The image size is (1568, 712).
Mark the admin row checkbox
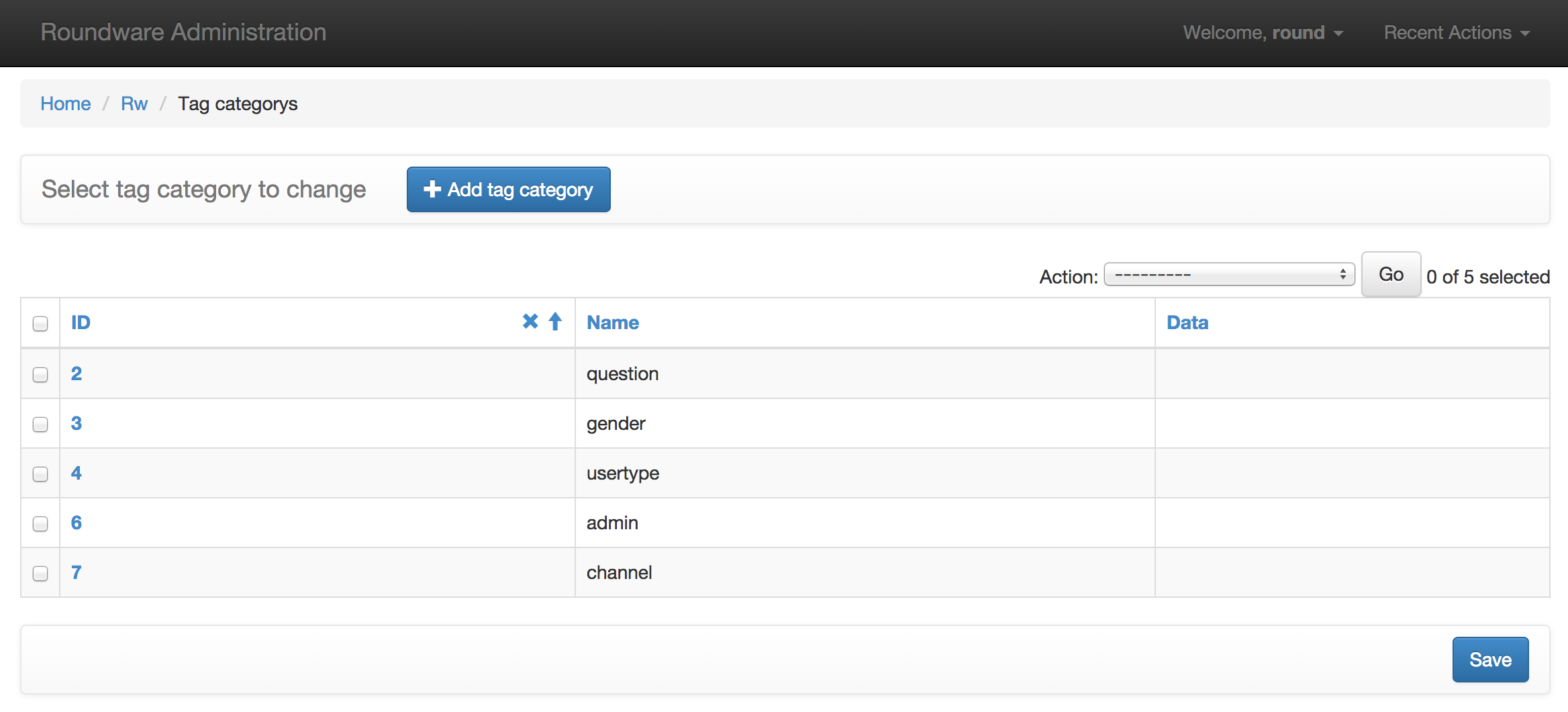coord(40,524)
